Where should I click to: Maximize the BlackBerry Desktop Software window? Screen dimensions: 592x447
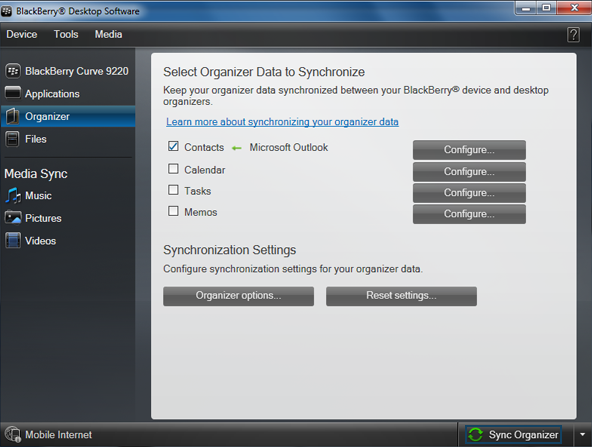546,8
